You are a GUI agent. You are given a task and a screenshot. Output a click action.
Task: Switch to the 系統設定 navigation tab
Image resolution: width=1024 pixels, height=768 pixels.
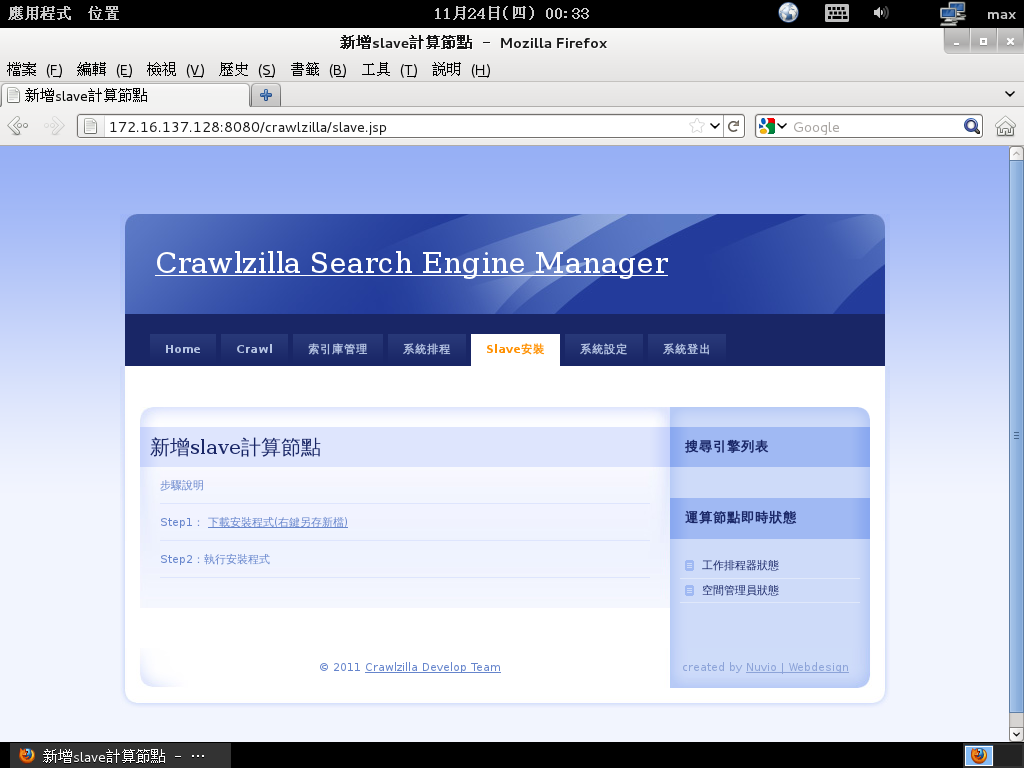pos(603,349)
